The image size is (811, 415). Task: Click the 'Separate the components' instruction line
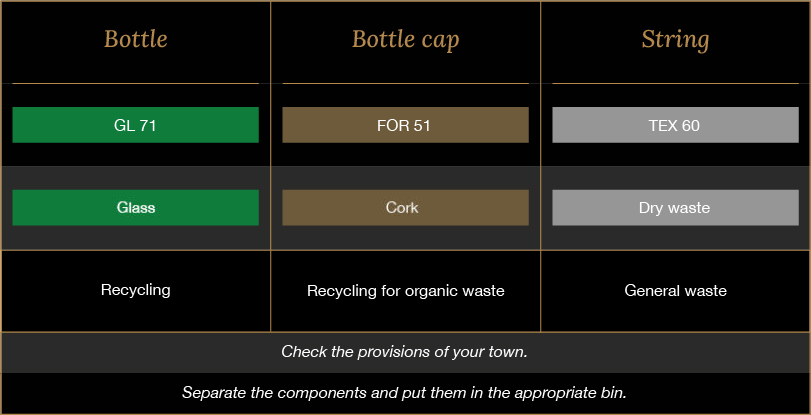[404, 393]
